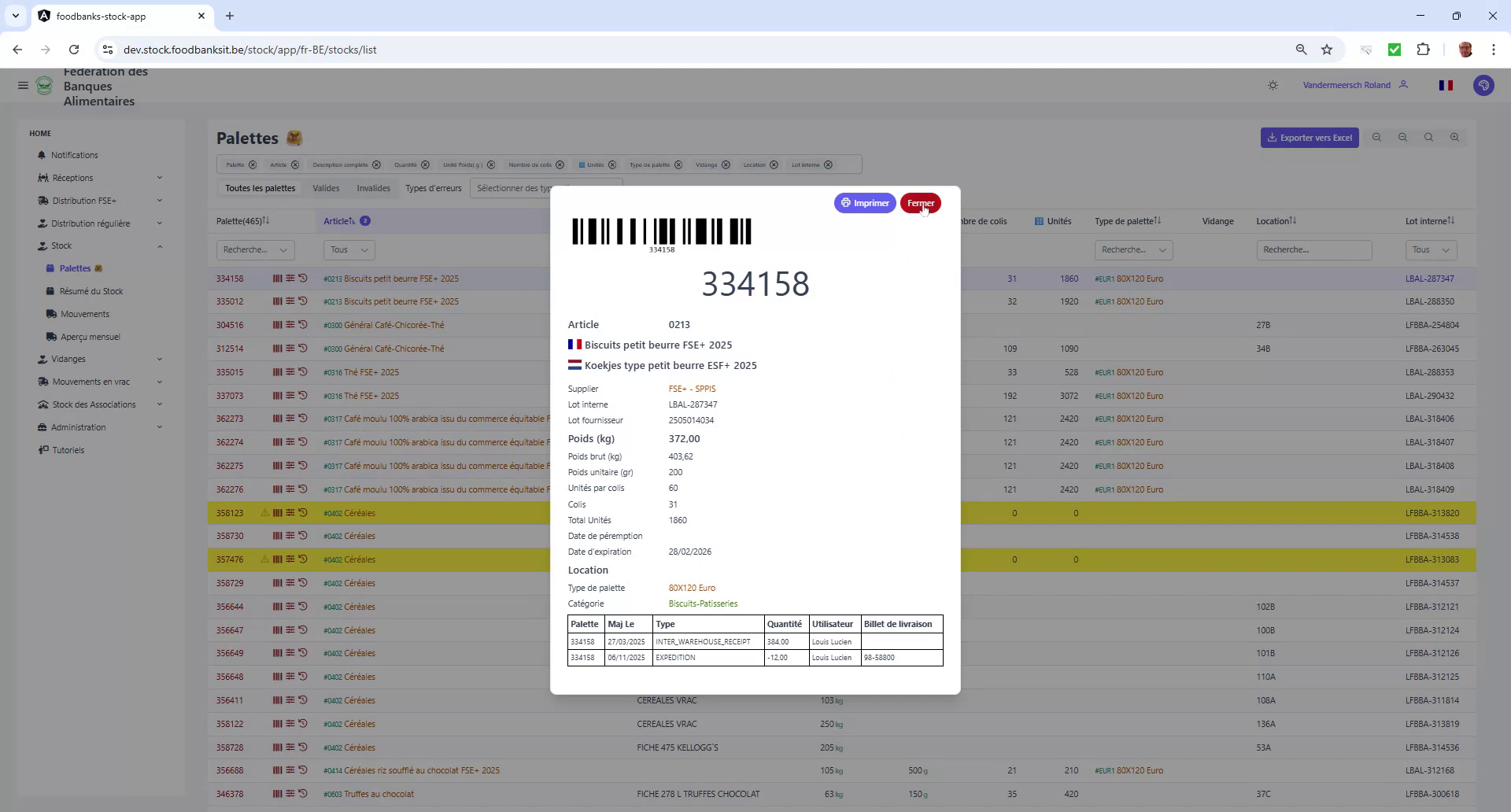Open the barcode view for palette 335012
The width and height of the screenshot is (1511, 812).
[x=276, y=301]
